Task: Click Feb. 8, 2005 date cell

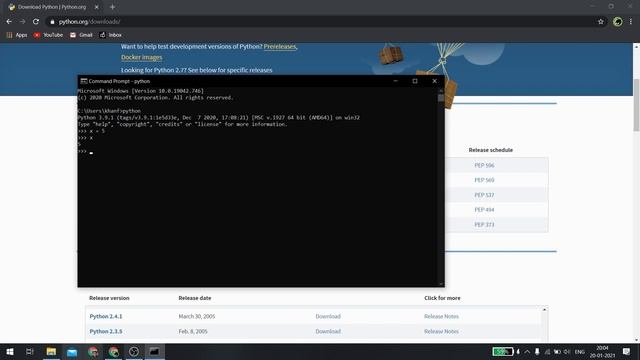Action: point(193,331)
